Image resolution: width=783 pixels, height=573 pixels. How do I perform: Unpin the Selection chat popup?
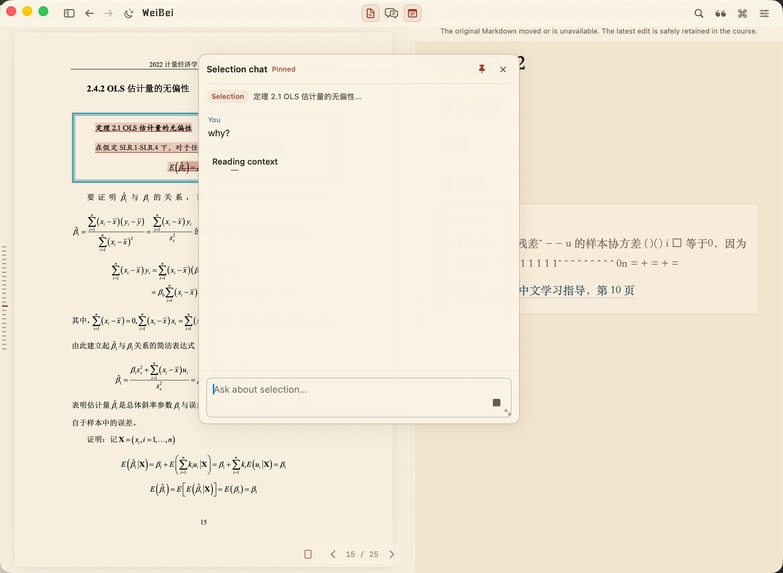click(x=482, y=69)
